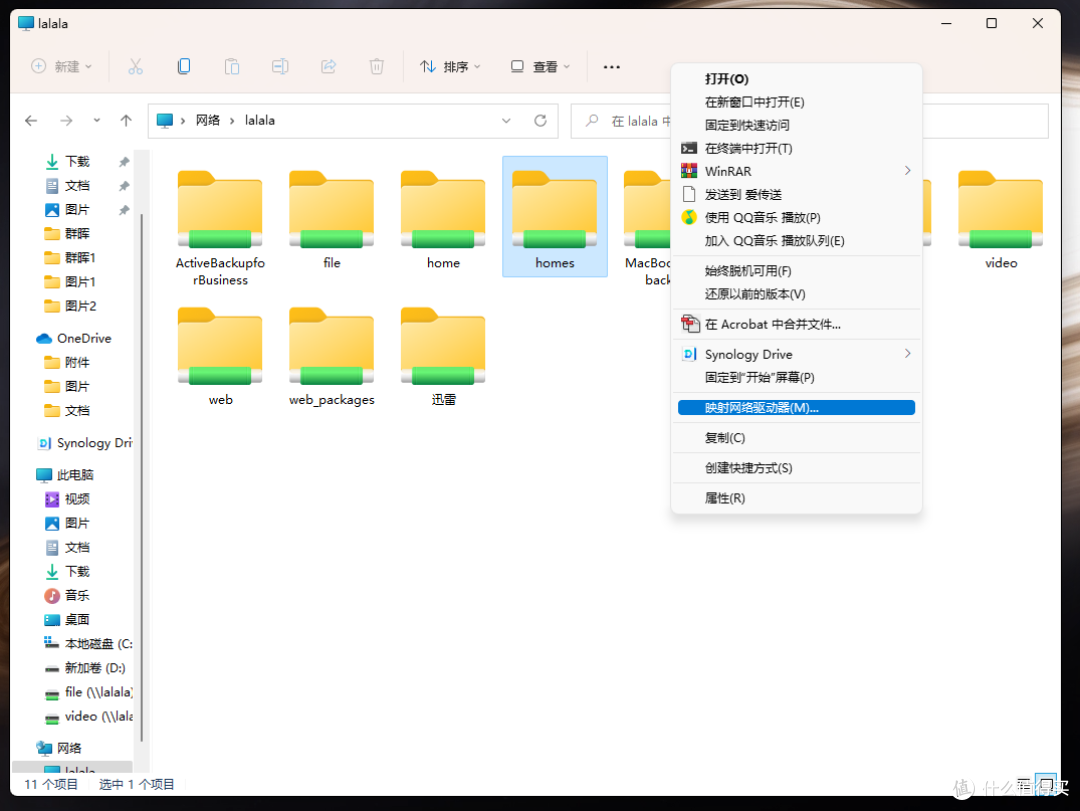Select the video shared folder

click(1001, 220)
